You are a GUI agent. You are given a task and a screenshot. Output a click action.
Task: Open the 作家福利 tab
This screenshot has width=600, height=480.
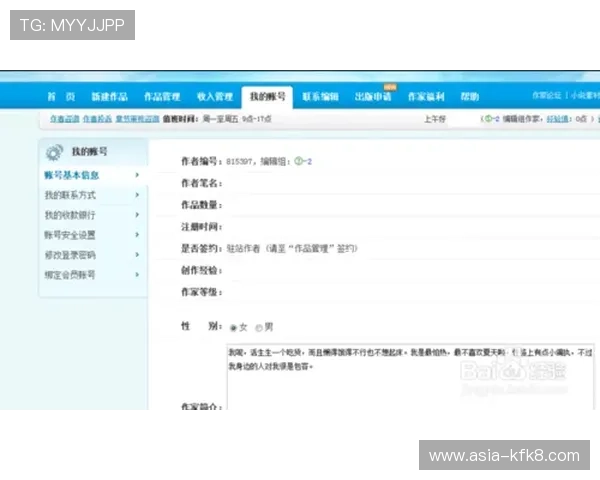click(x=426, y=96)
